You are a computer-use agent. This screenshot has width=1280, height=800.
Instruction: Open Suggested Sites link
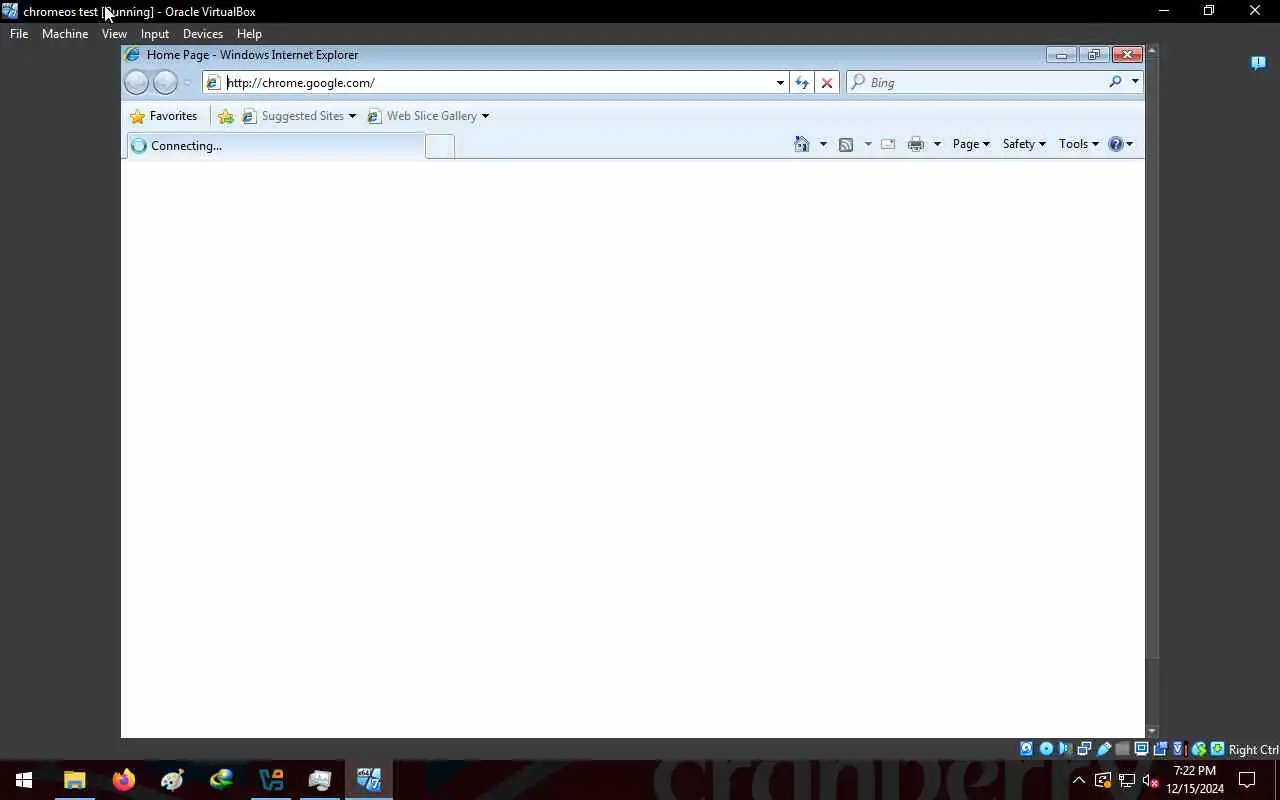coord(293,116)
